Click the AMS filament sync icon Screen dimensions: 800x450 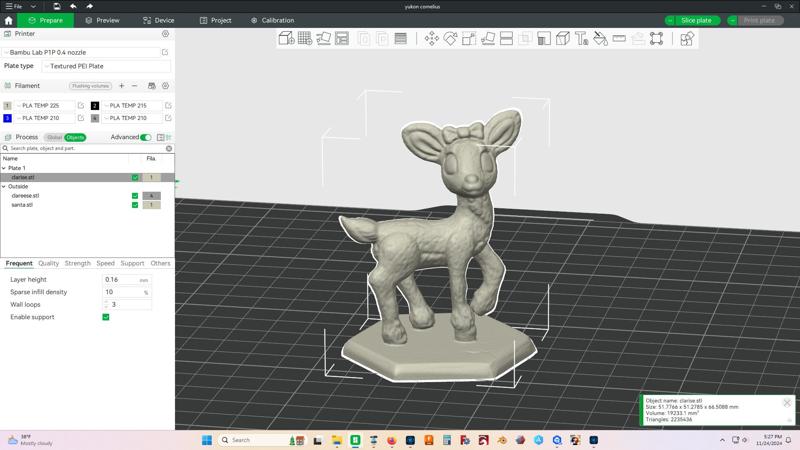[x=152, y=86]
